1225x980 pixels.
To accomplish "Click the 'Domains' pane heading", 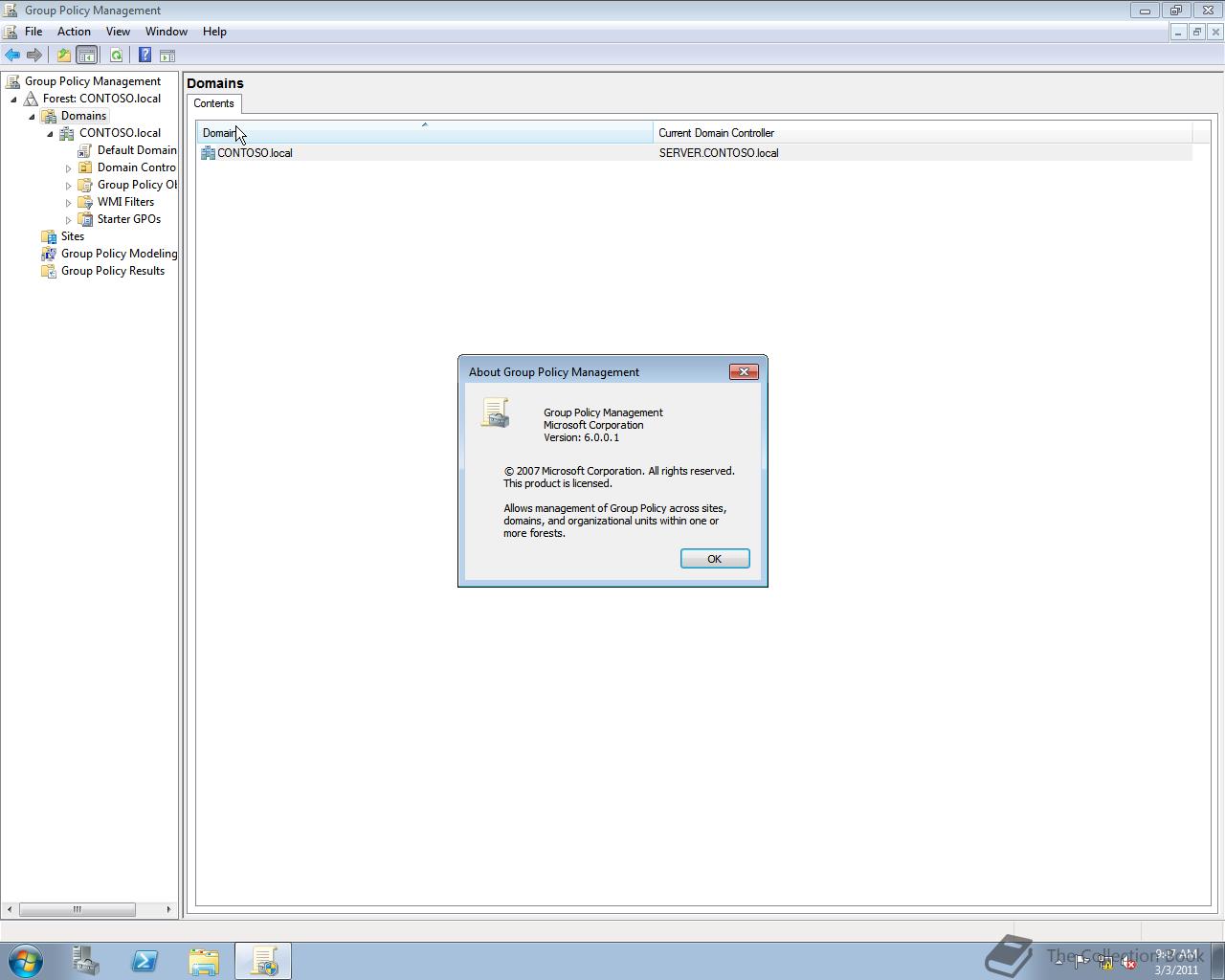I will tap(215, 83).
